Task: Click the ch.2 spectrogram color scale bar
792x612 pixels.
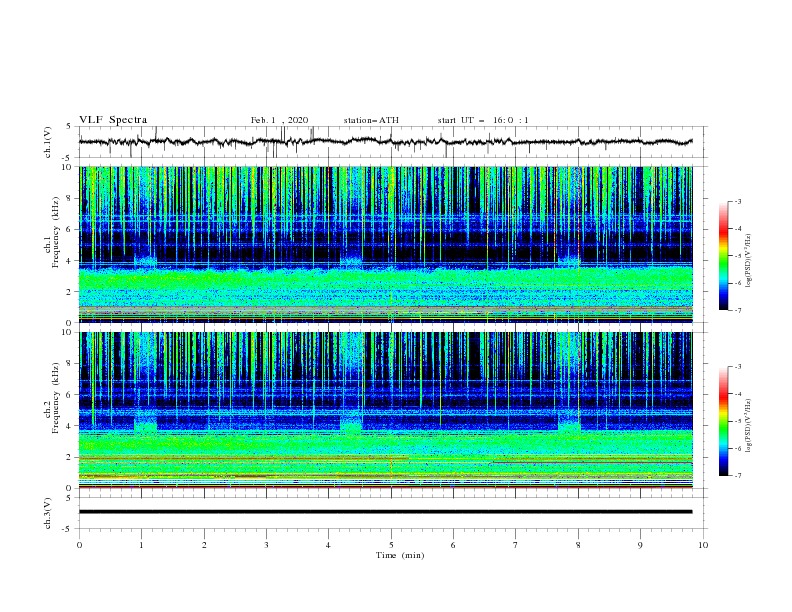Action: (723, 421)
